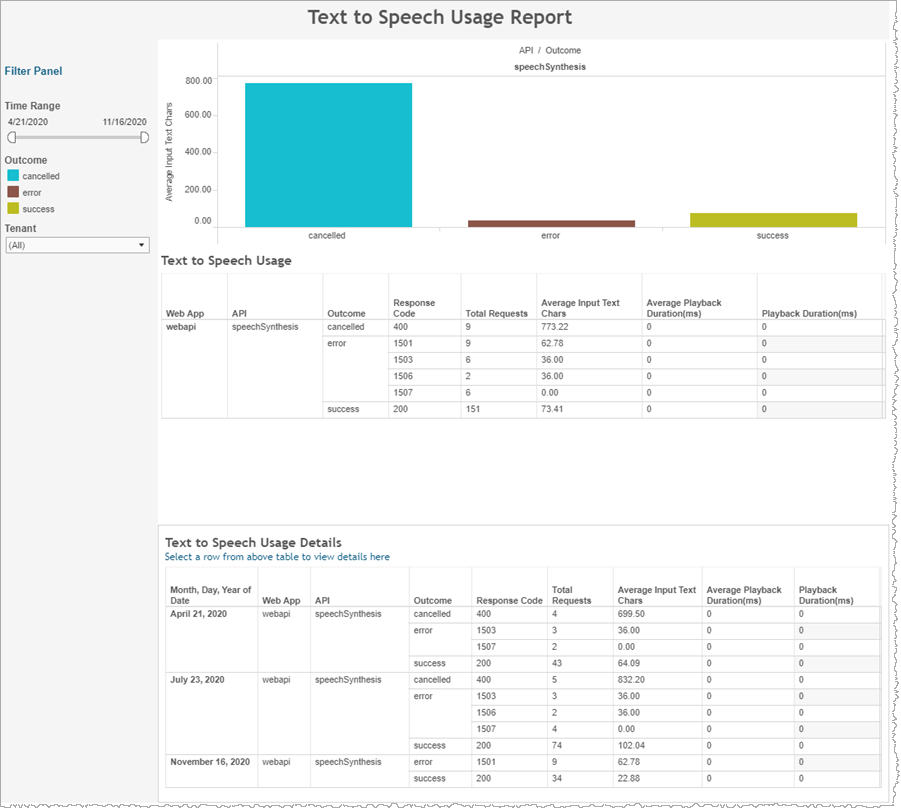The width and height of the screenshot is (901, 812).
Task: Click the Filter Panel heading
Action: point(33,71)
